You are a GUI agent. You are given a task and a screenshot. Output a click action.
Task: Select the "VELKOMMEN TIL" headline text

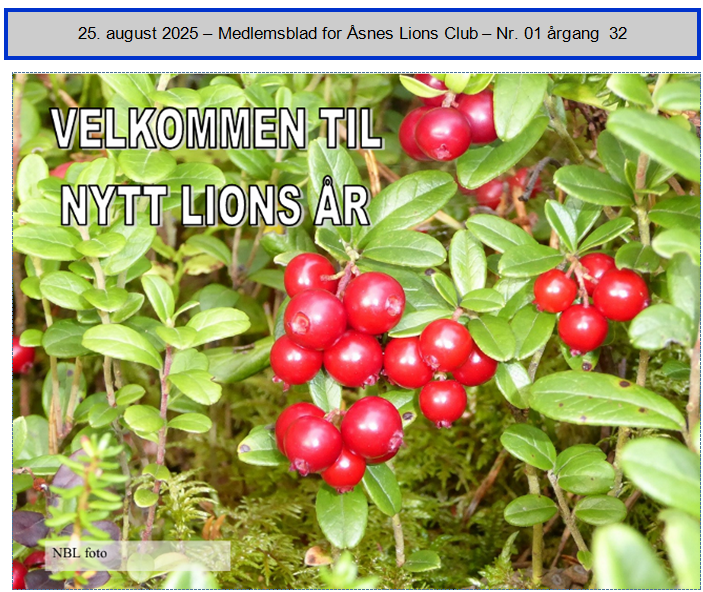216,130
